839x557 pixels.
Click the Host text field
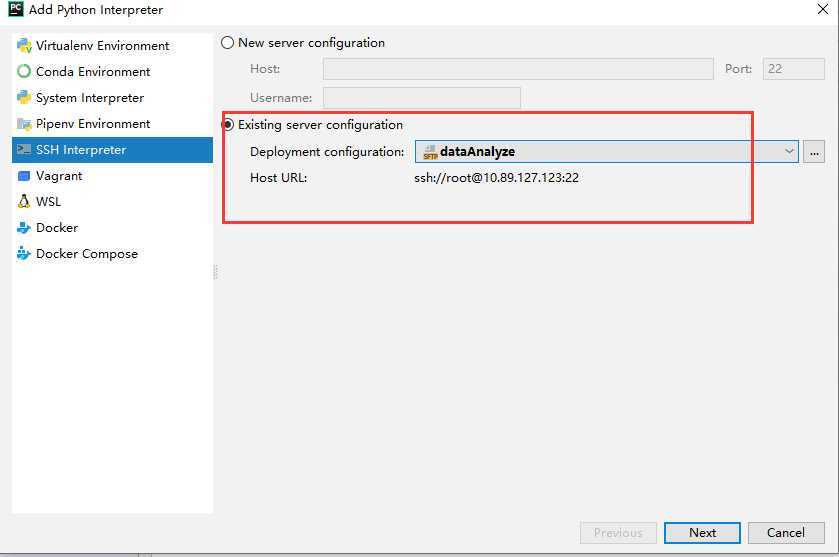(518, 70)
